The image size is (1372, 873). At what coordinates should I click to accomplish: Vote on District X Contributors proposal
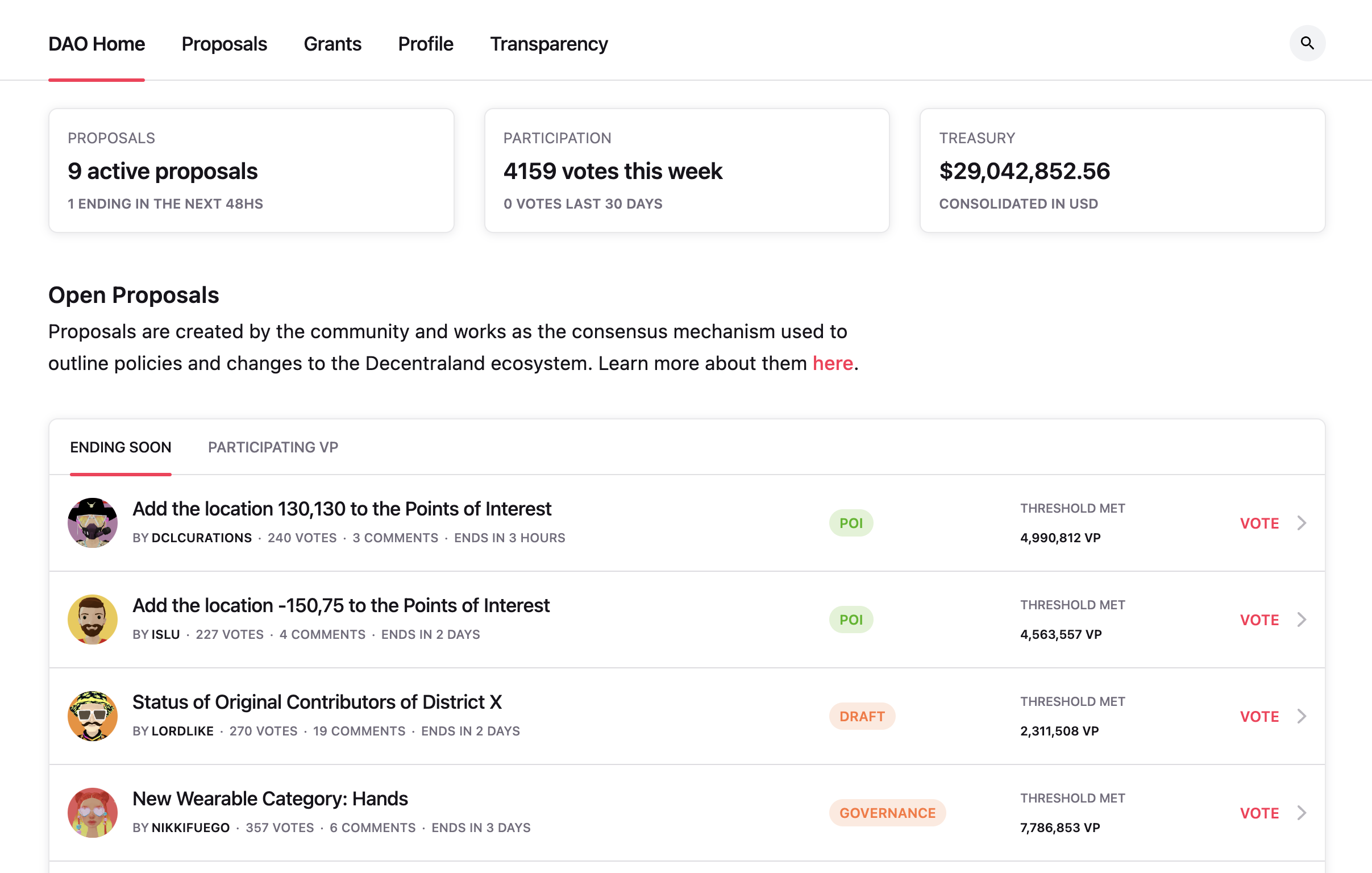click(1259, 716)
